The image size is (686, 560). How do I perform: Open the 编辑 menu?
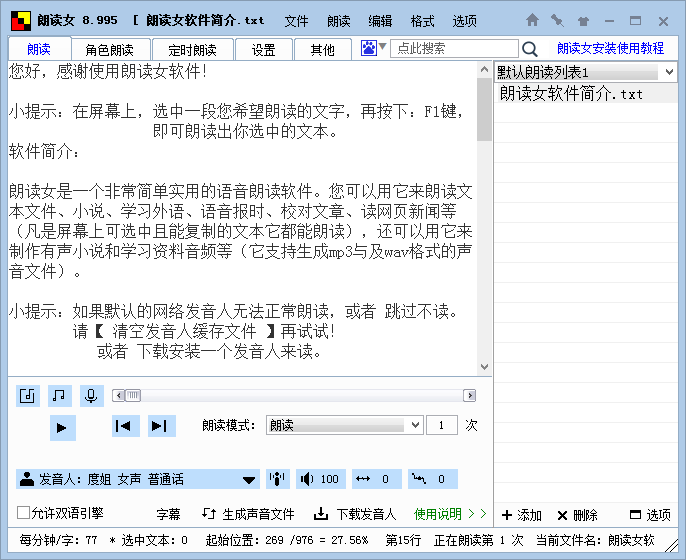[380, 21]
